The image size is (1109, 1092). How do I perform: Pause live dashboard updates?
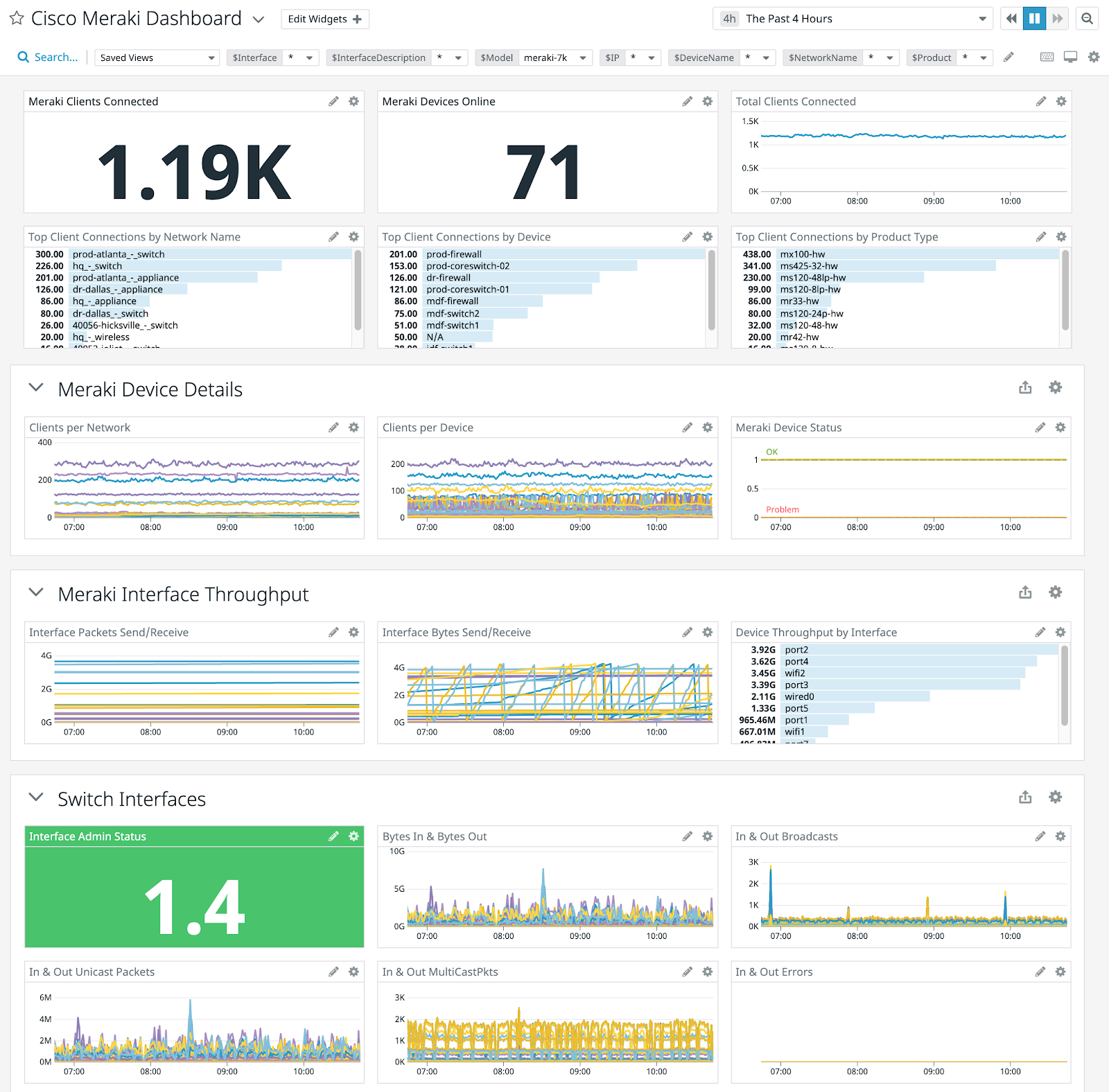tap(1034, 19)
